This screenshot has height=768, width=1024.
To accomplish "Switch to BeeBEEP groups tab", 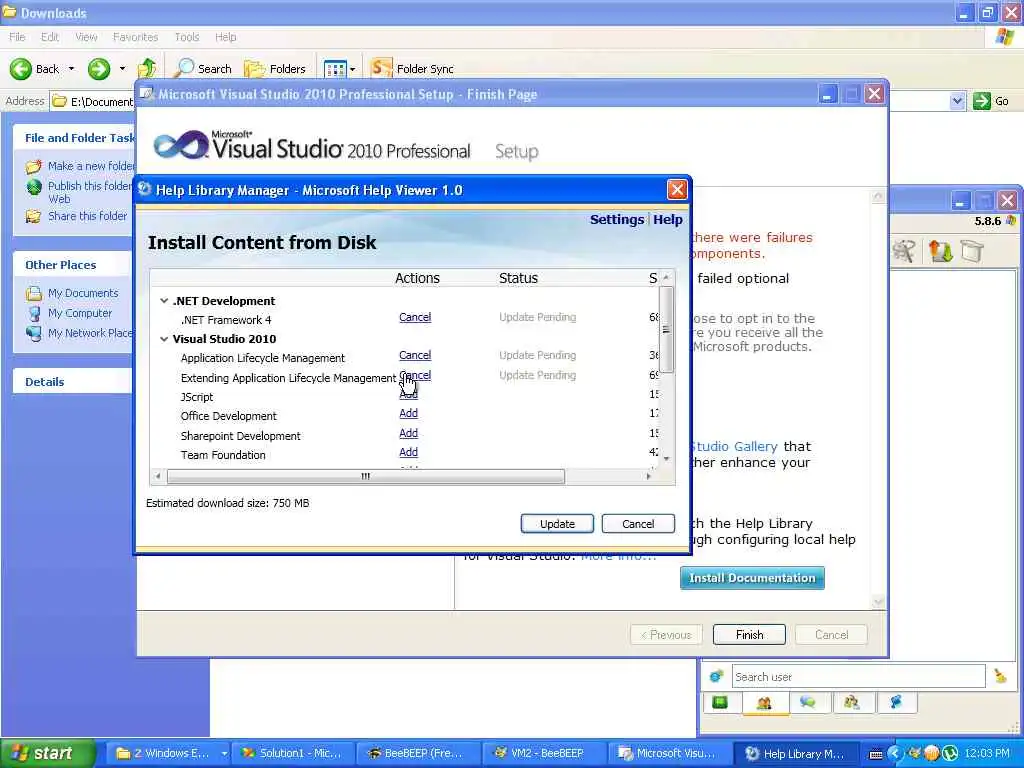I will point(852,703).
